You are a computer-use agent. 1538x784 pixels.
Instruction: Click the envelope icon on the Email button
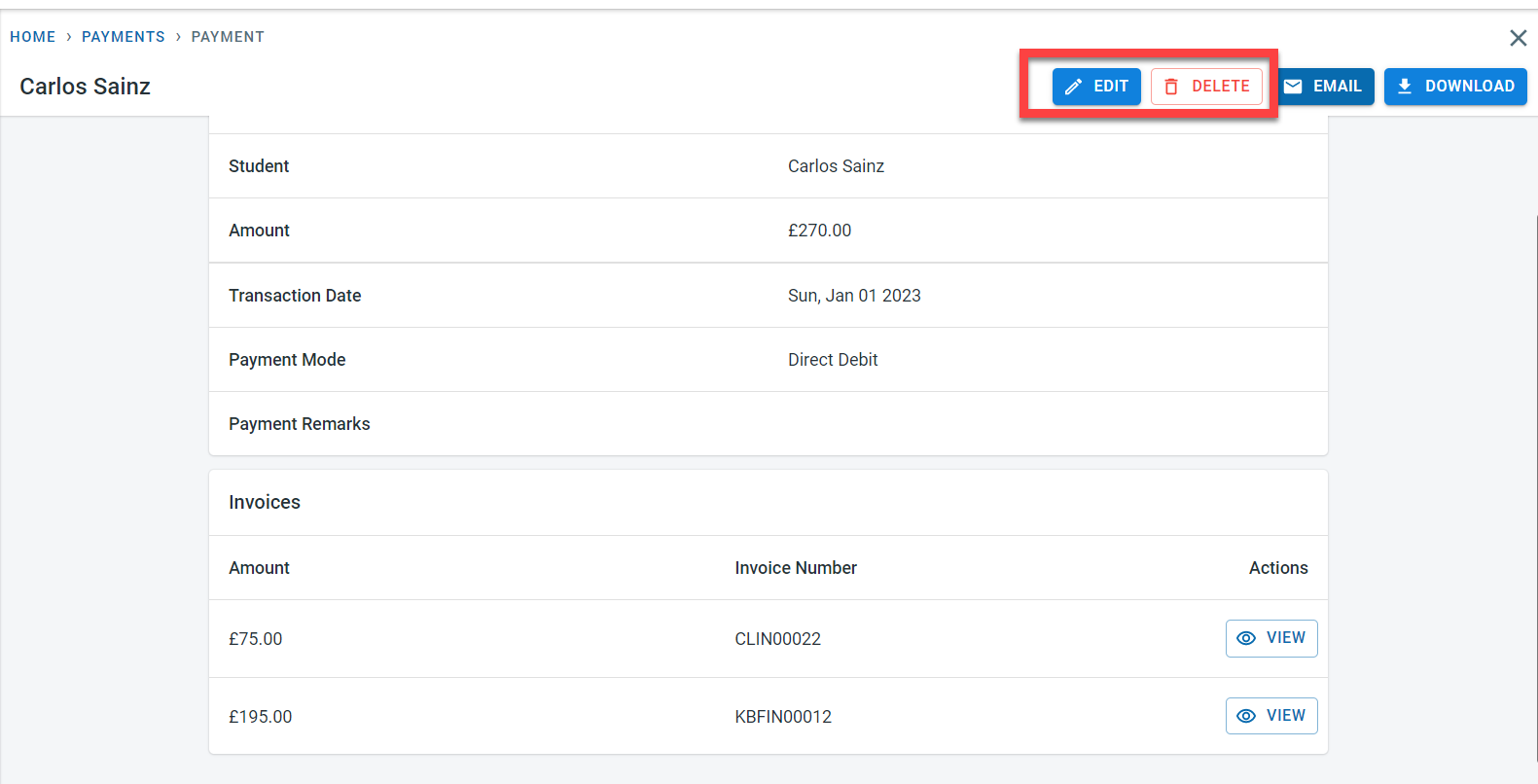click(x=1293, y=87)
